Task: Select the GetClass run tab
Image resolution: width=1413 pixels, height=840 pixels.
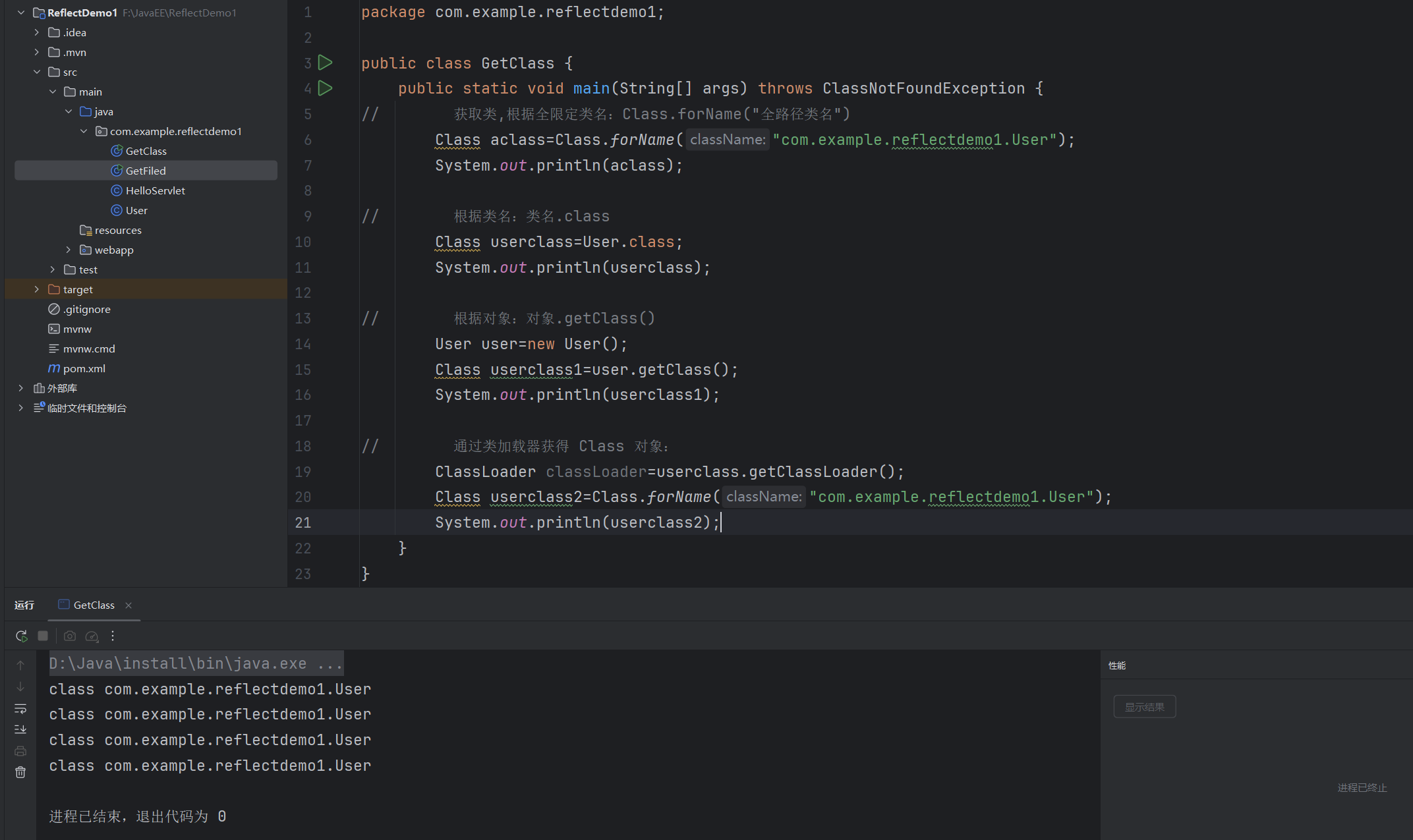Action: (94, 605)
